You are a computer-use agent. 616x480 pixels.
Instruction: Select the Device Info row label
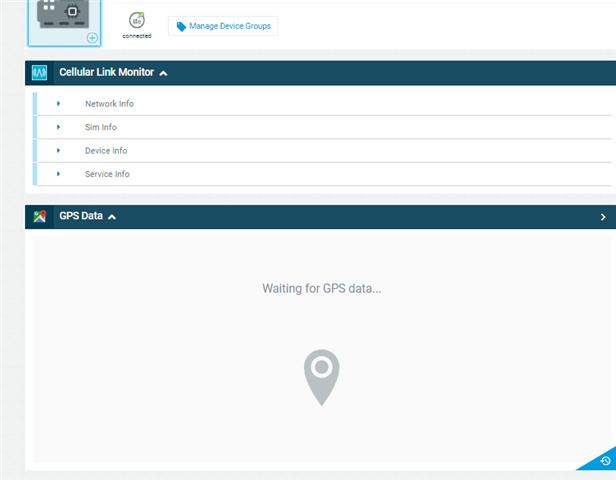point(106,150)
